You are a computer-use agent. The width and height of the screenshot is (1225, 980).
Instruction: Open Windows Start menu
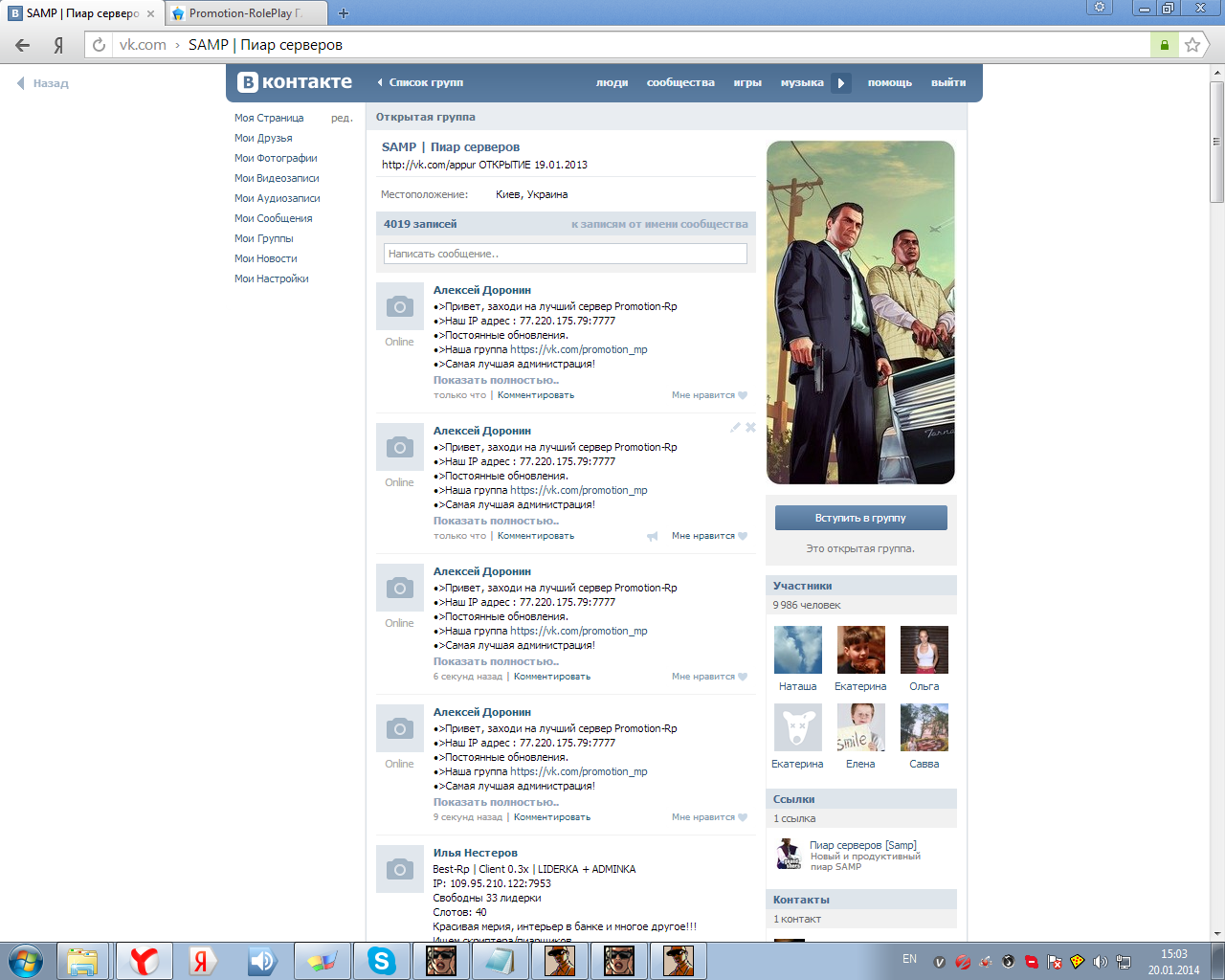(26, 960)
